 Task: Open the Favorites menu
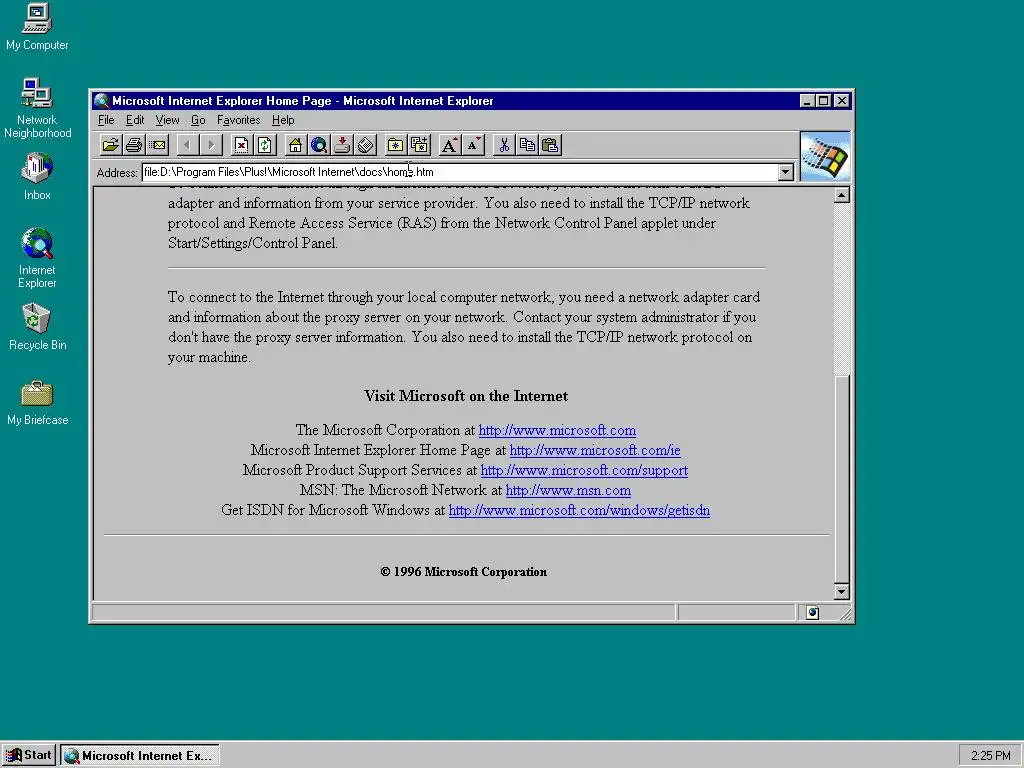coord(238,120)
